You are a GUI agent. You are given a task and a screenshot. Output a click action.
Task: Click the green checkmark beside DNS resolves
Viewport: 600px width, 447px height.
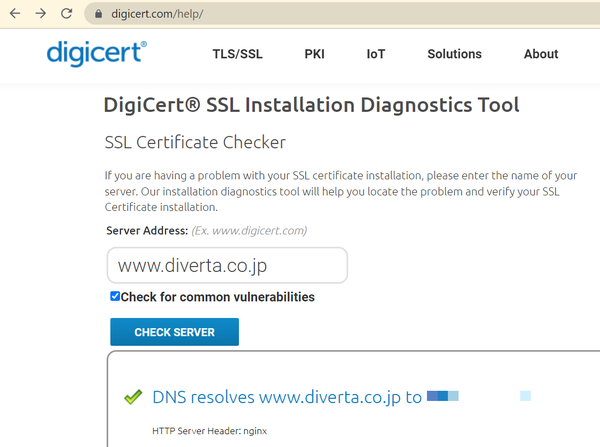[133, 397]
